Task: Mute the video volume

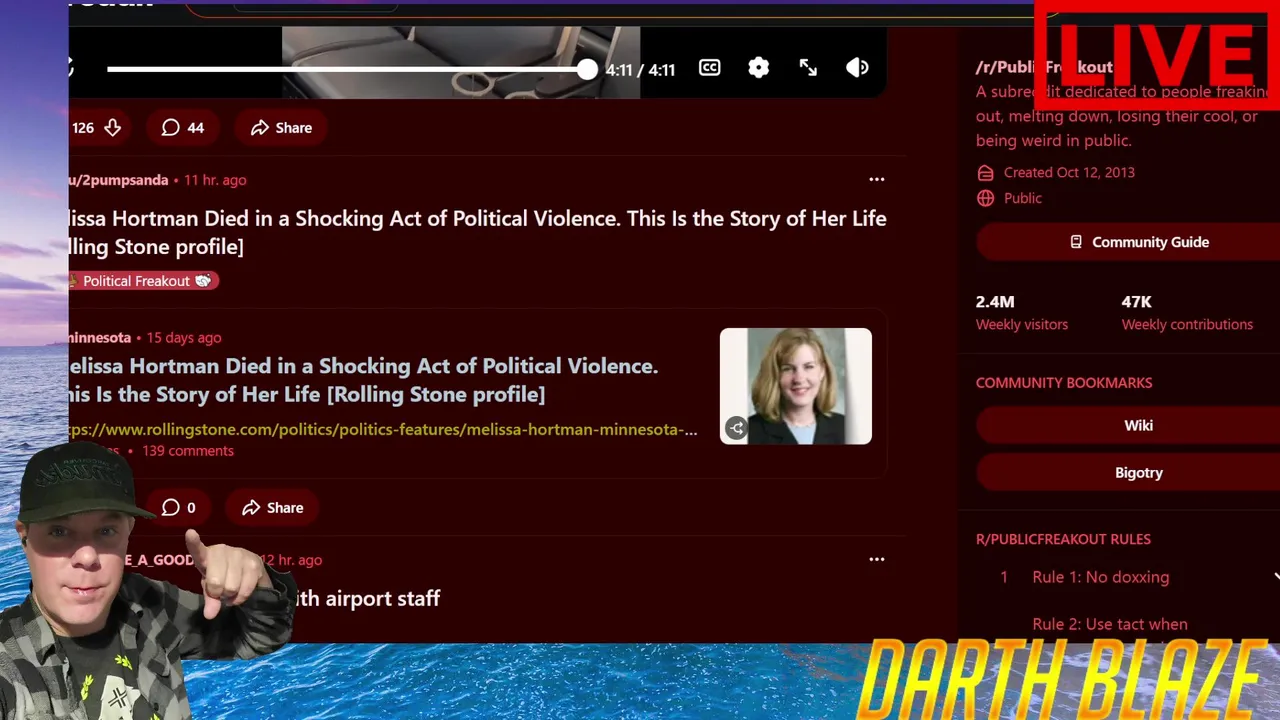Action: point(857,68)
